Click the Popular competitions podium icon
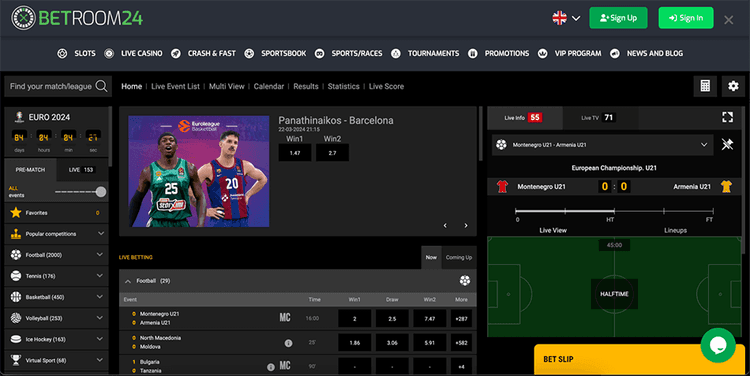Image resolution: width=750 pixels, height=376 pixels. 16,234
